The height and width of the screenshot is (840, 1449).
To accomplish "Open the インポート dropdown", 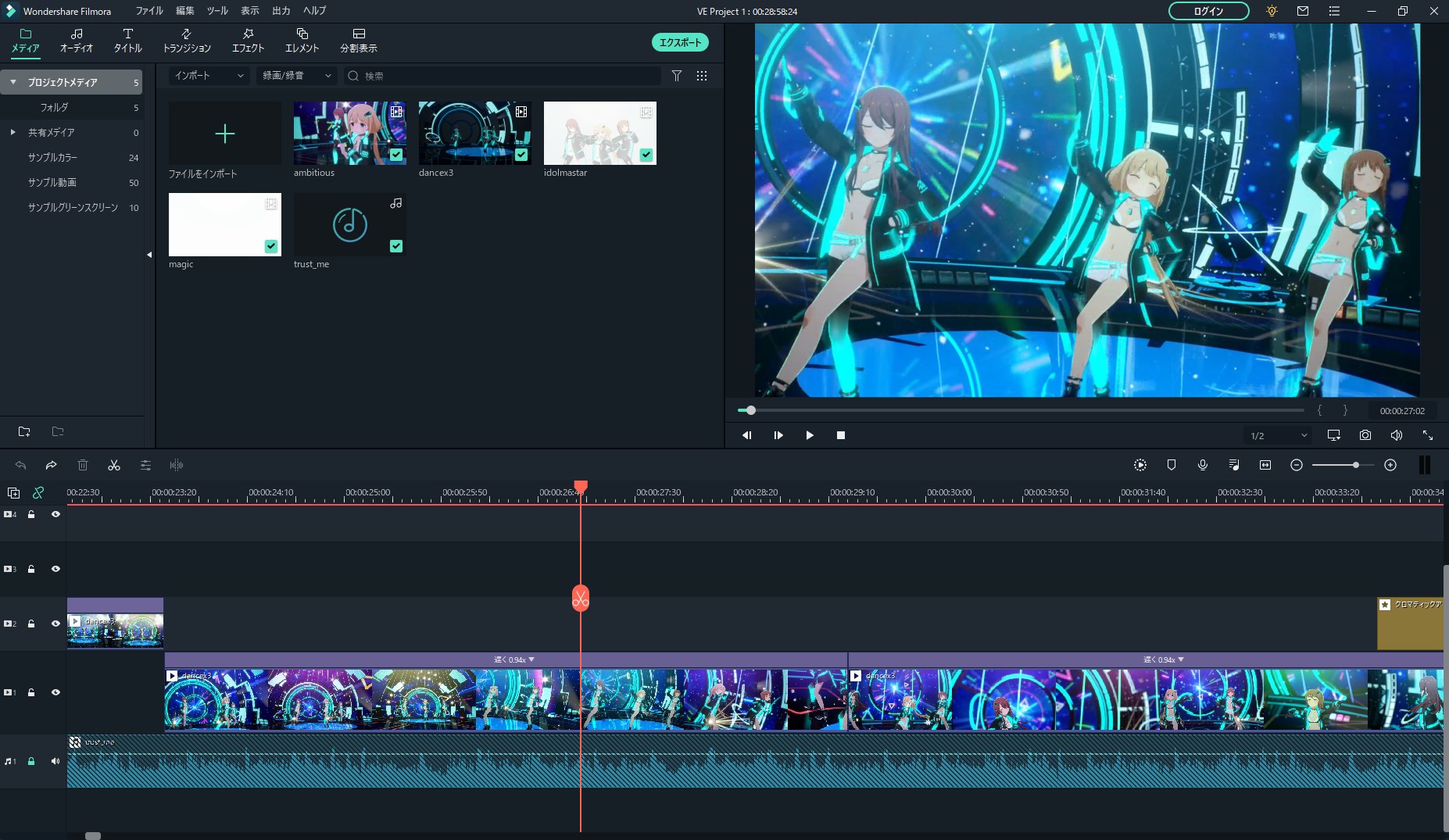I will pyautogui.click(x=209, y=76).
